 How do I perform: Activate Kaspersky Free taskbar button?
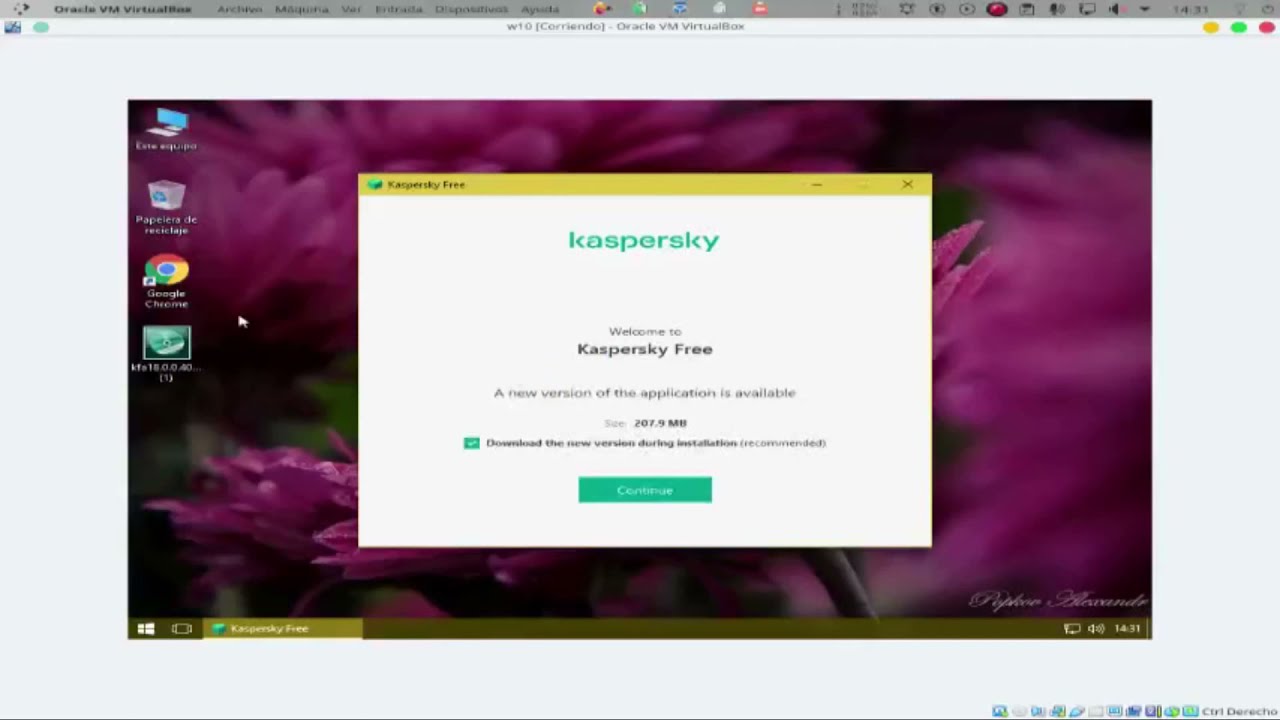click(x=283, y=628)
